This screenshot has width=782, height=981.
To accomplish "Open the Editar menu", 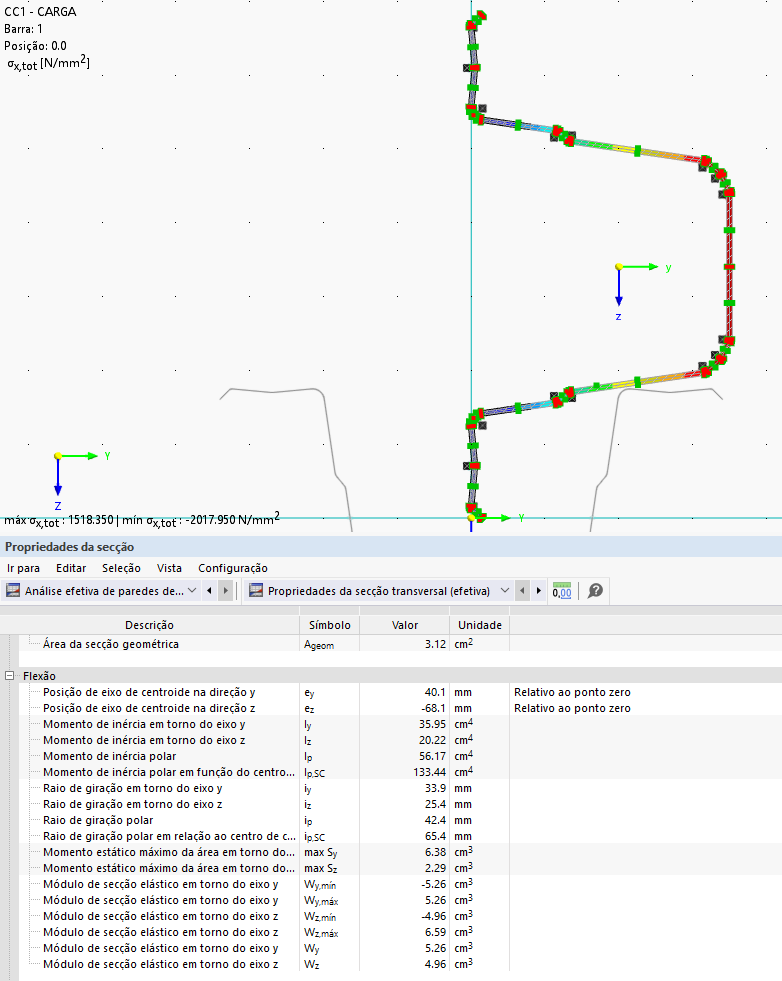I will click(71, 568).
